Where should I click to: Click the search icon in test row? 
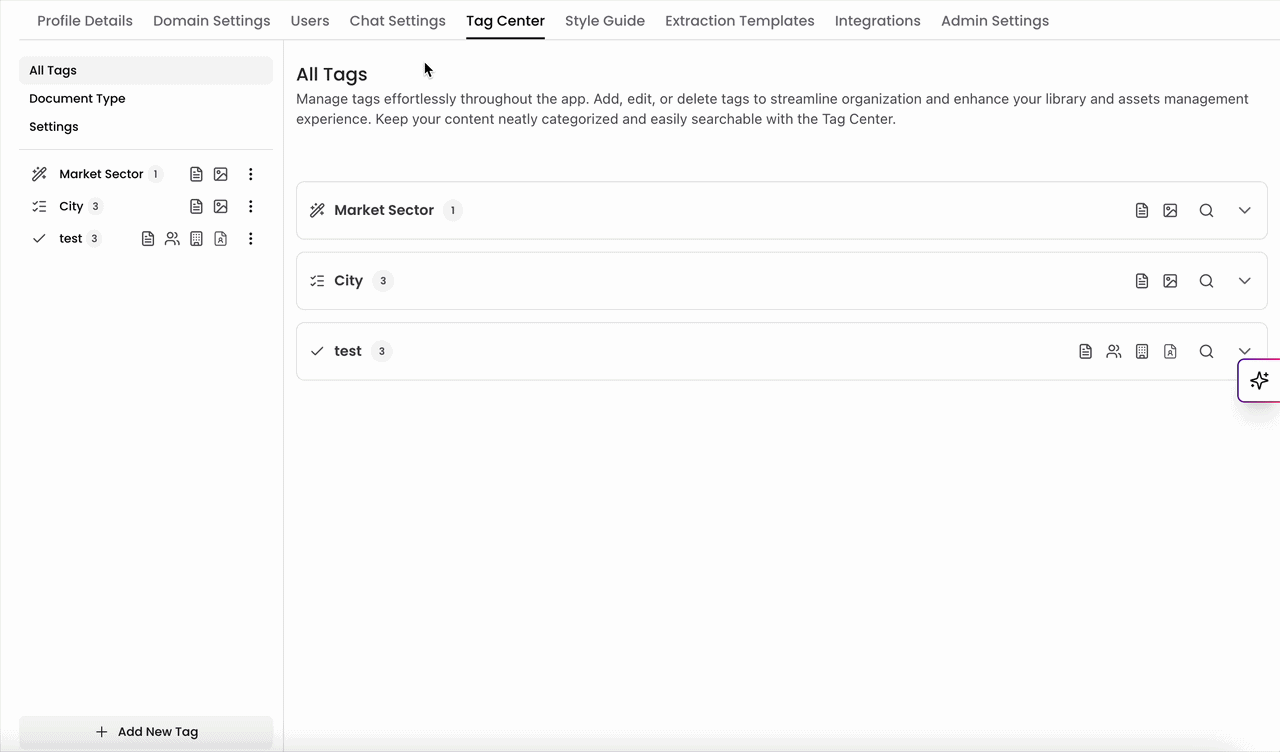click(x=1206, y=351)
